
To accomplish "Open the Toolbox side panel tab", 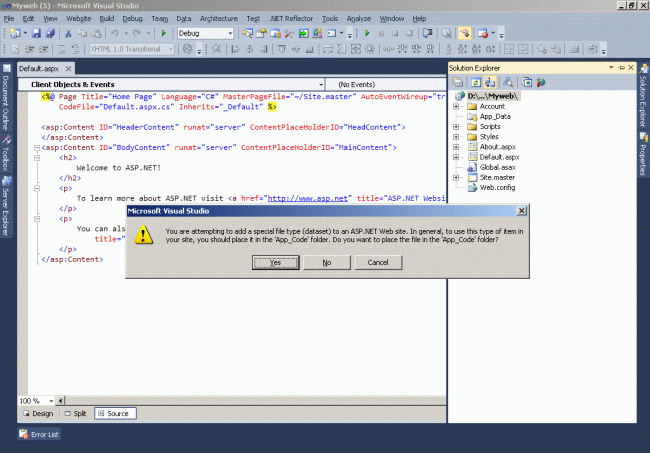I will tap(6, 153).
